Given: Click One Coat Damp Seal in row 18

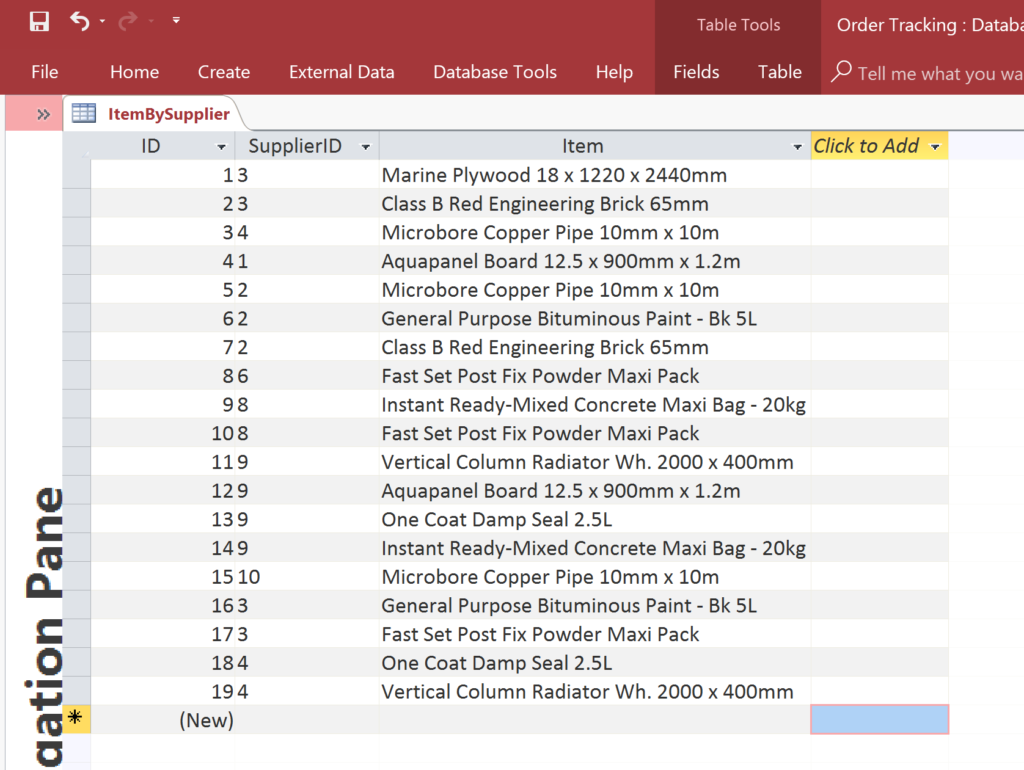Looking at the screenshot, I should [595, 664].
